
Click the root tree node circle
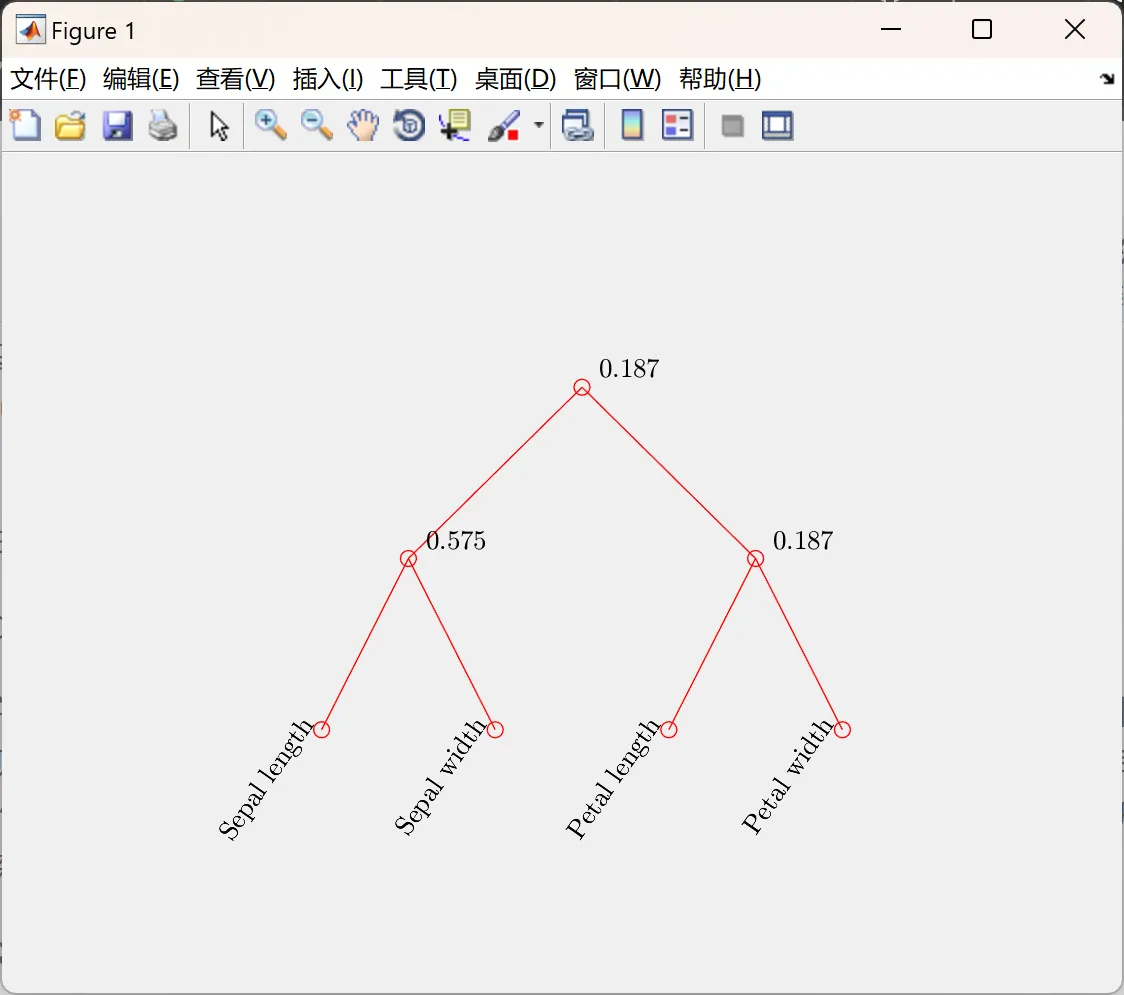[x=582, y=388]
